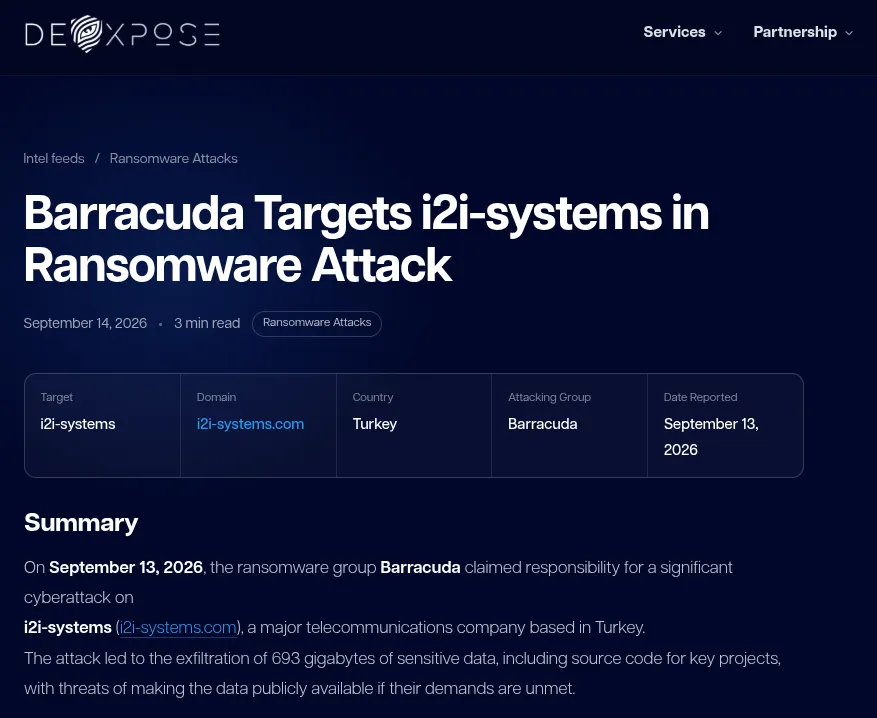Click the Target label in info card
Image resolution: width=877 pixels, height=718 pixels.
click(x=56, y=397)
